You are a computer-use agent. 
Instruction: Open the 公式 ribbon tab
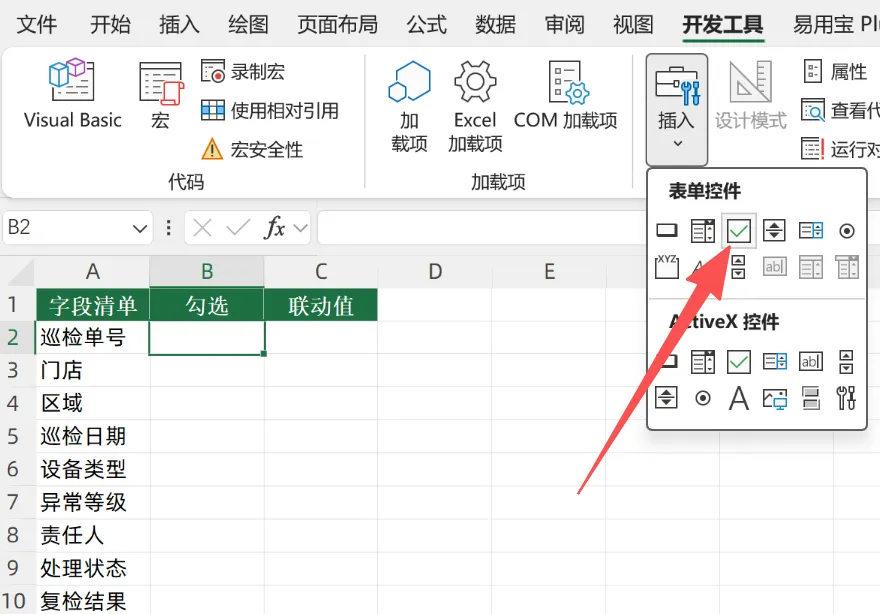[427, 25]
